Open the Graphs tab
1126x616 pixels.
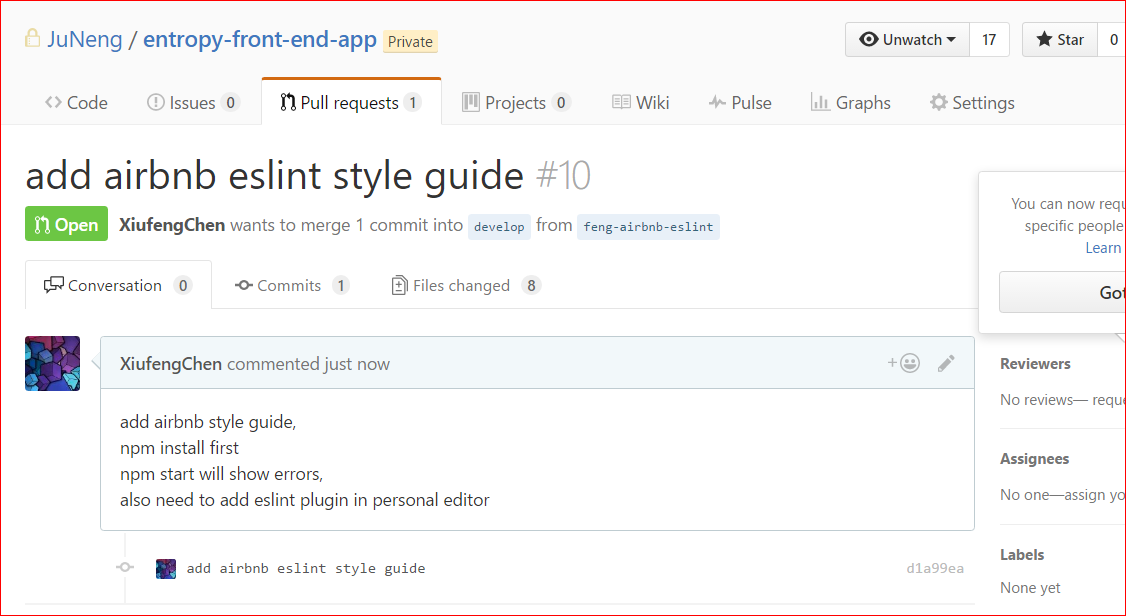tap(850, 103)
